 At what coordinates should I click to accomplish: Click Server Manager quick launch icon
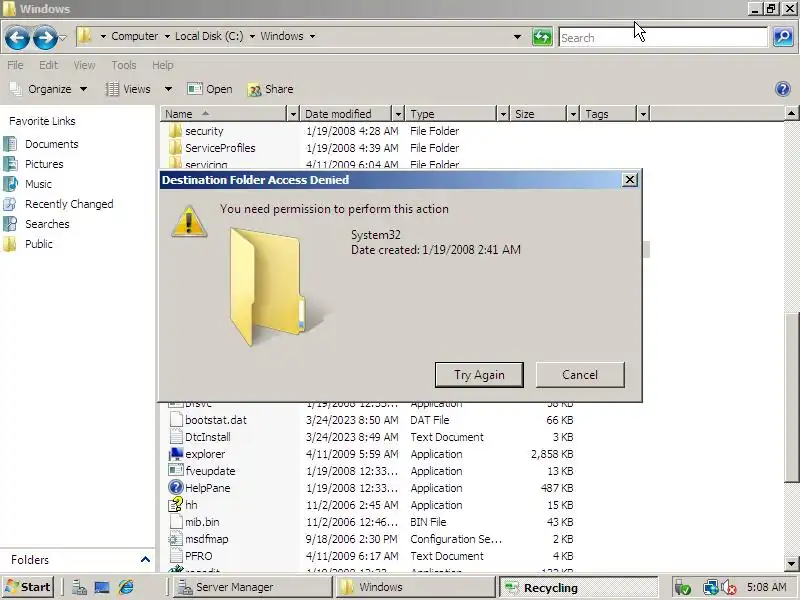point(79,587)
